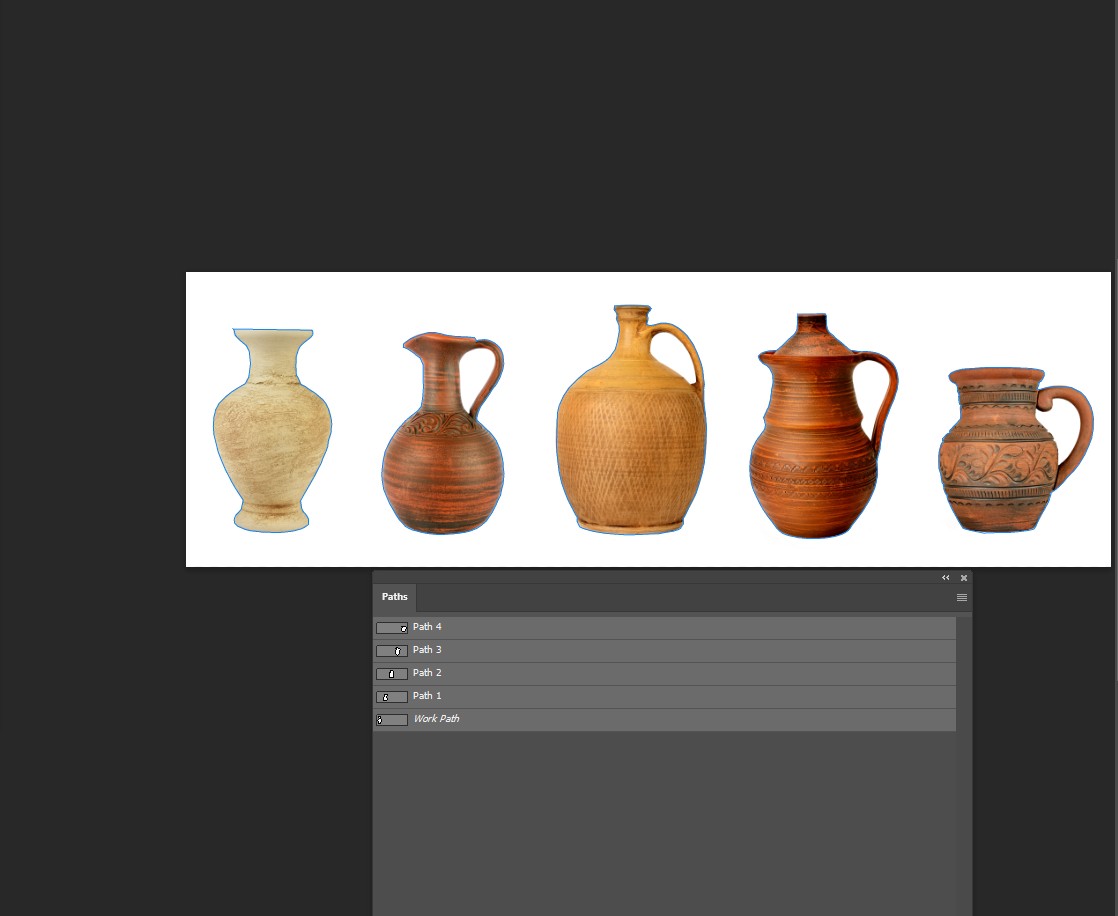This screenshot has width=1118, height=916.
Task: Click the lidded terracotta pitcher
Action: (812, 450)
